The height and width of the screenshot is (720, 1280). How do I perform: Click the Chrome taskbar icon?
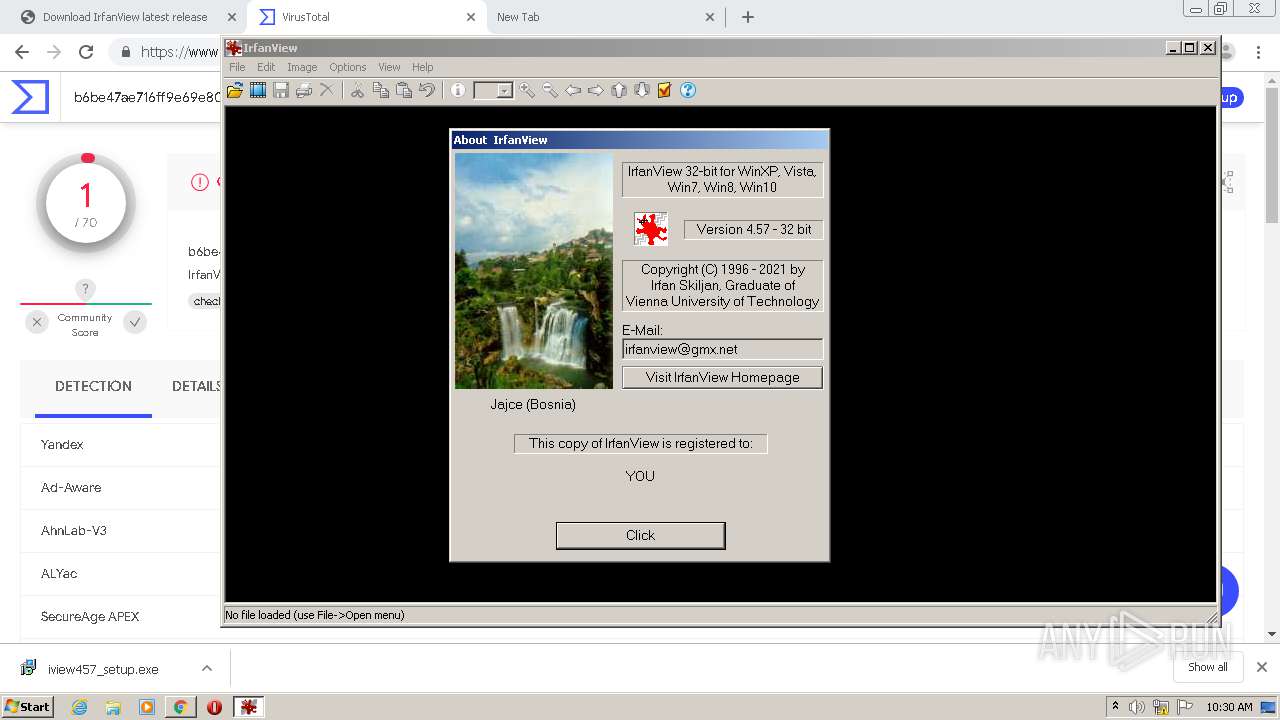[180, 707]
